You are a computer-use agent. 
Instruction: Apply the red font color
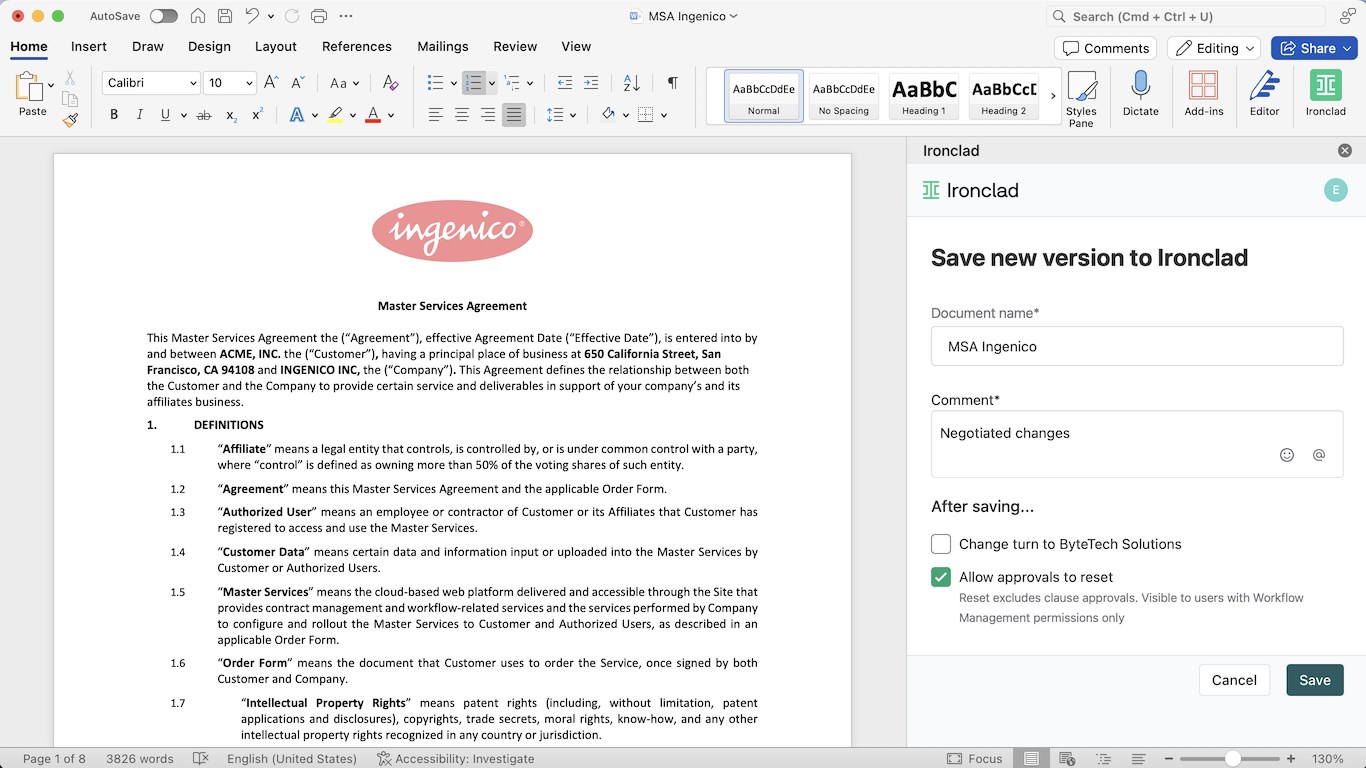pyautogui.click(x=373, y=115)
